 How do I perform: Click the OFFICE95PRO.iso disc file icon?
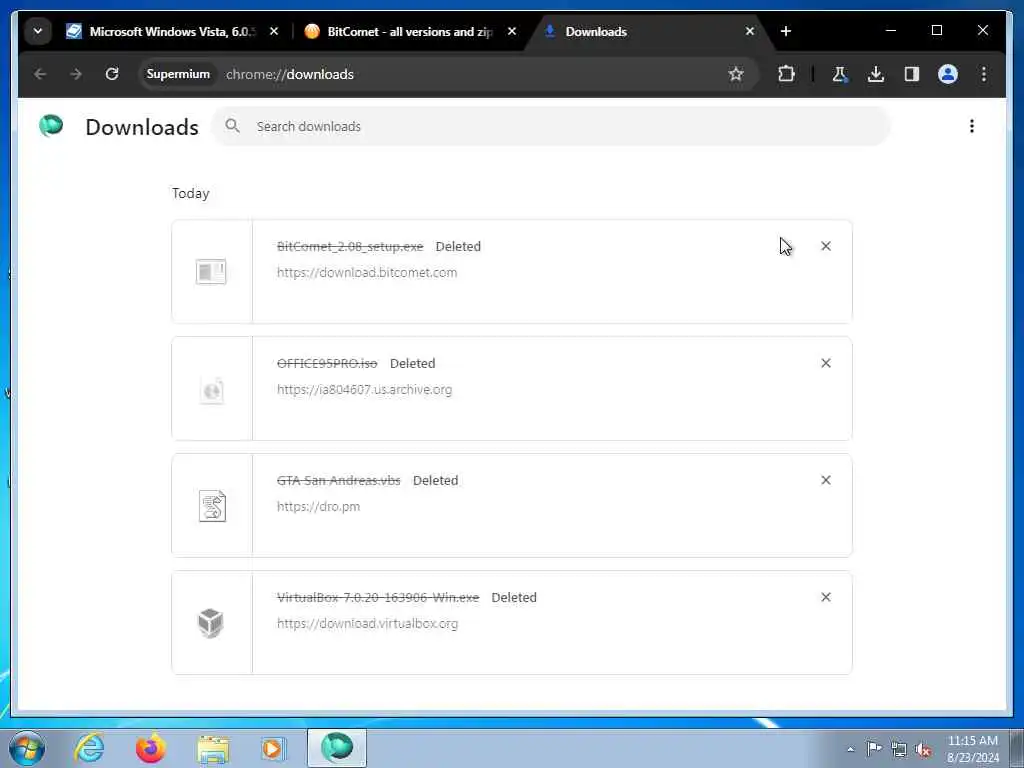point(212,390)
